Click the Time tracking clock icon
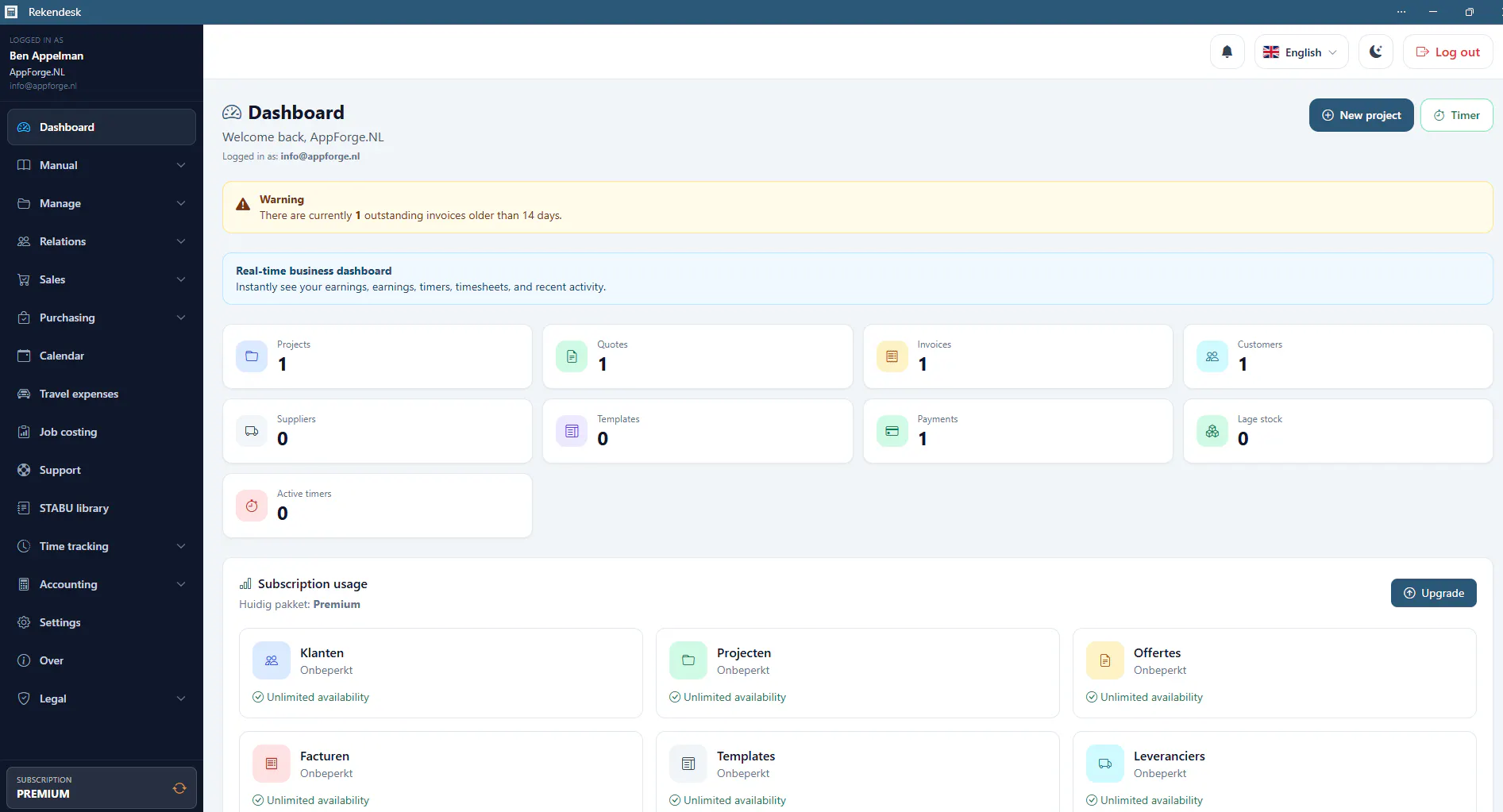This screenshot has height=812, width=1503. tap(24, 546)
